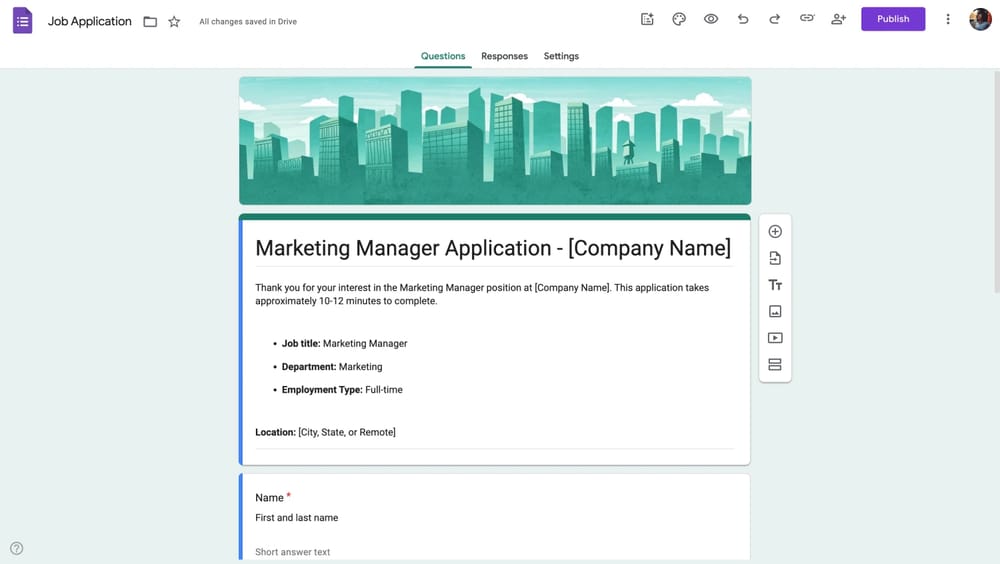Move form to folder
This screenshot has width=1000, height=564.
pyautogui.click(x=150, y=21)
